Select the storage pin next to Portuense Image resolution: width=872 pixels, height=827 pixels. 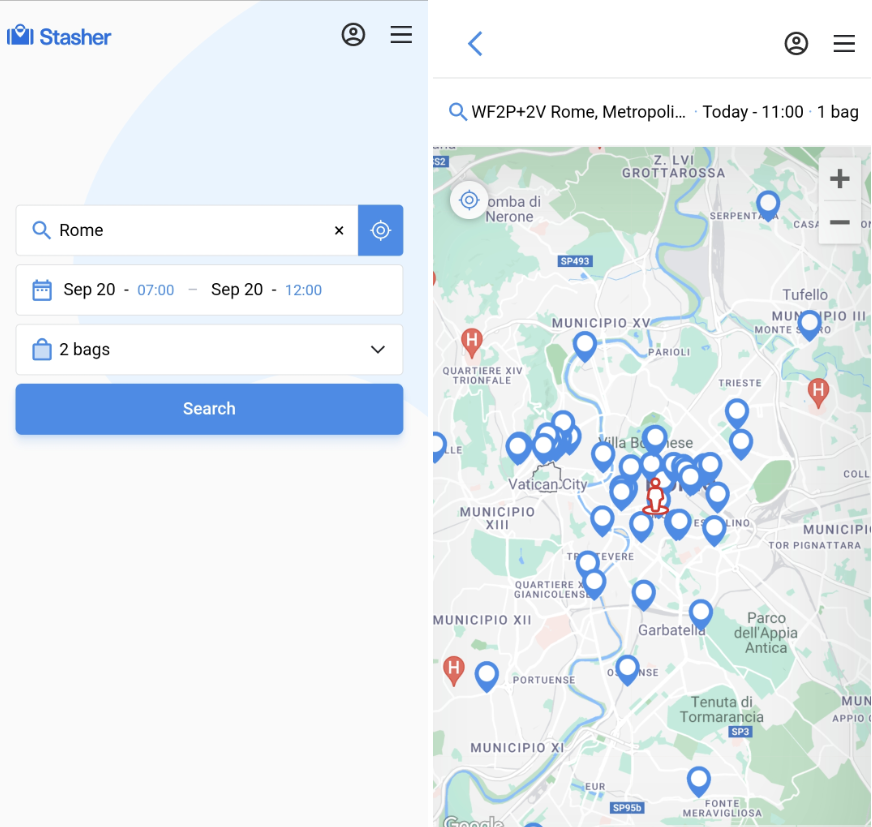487,677
